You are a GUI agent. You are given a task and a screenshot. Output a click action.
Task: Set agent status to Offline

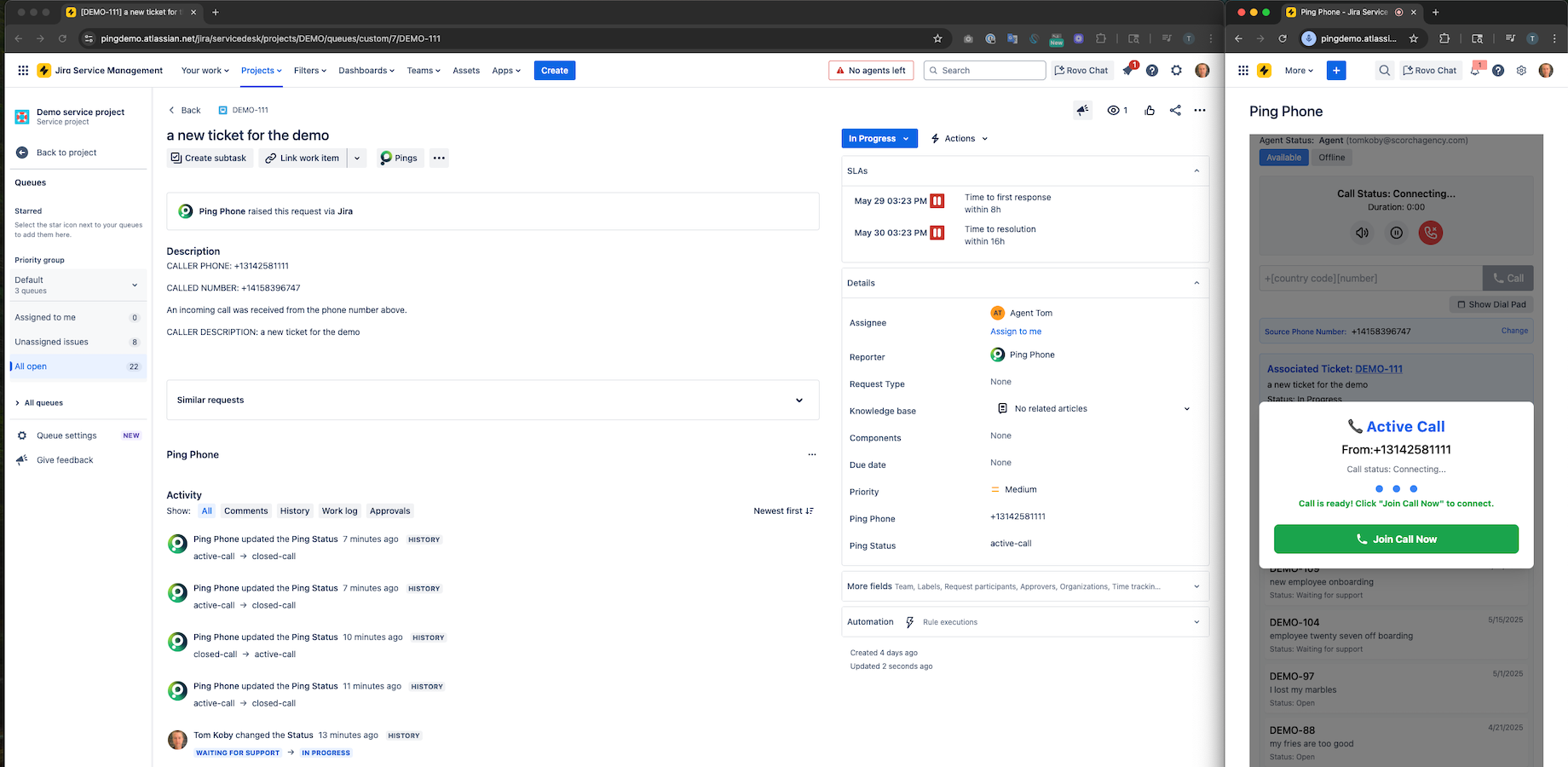(x=1332, y=158)
